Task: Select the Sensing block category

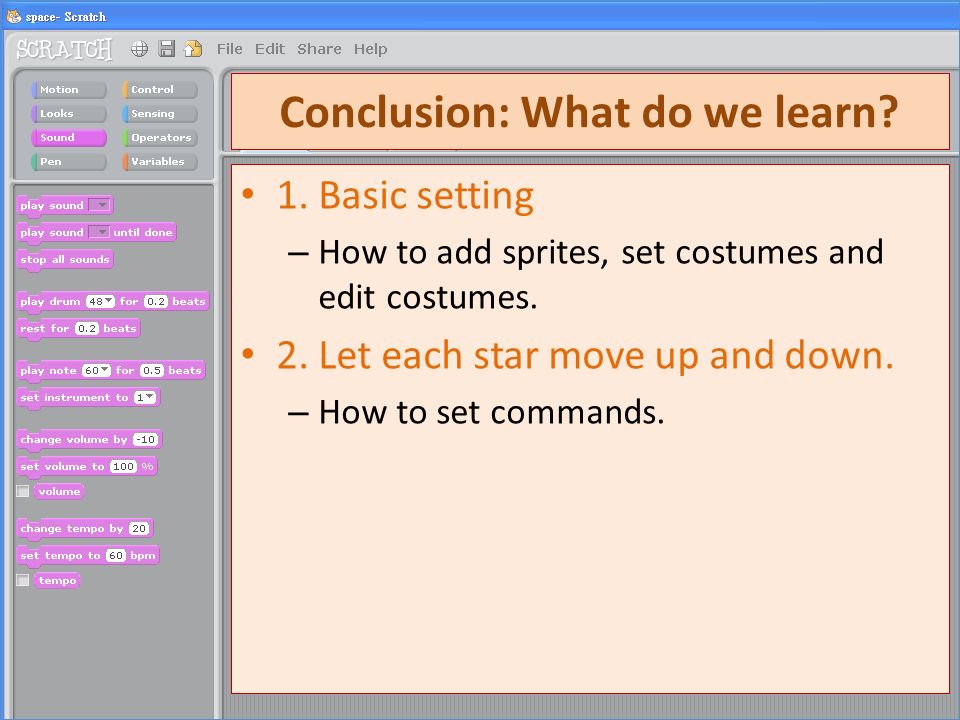Action: pos(160,114)
